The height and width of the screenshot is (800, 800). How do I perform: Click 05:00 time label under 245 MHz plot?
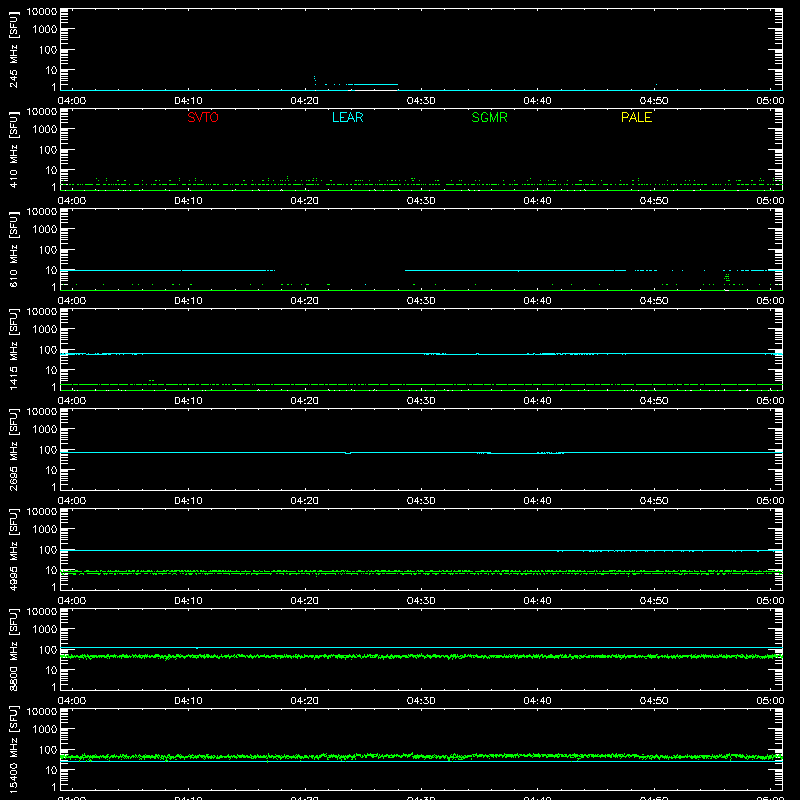point(770,101)
